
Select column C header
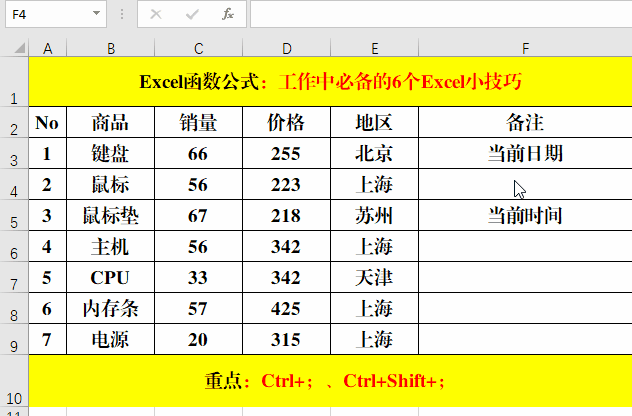click(198, 48)
